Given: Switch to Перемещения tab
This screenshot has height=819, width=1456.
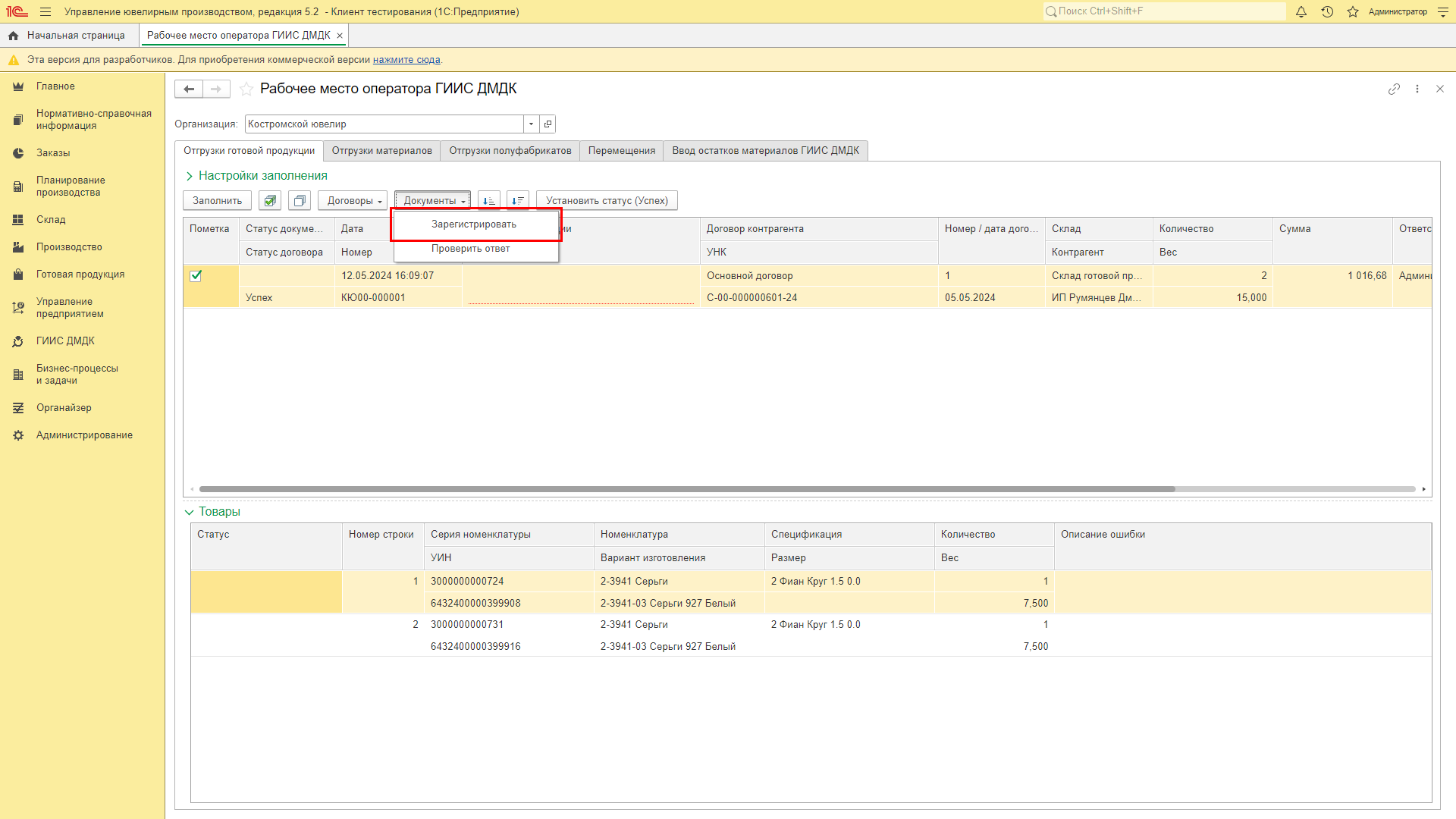Looking at the screenshot, I should coord(622,151).
